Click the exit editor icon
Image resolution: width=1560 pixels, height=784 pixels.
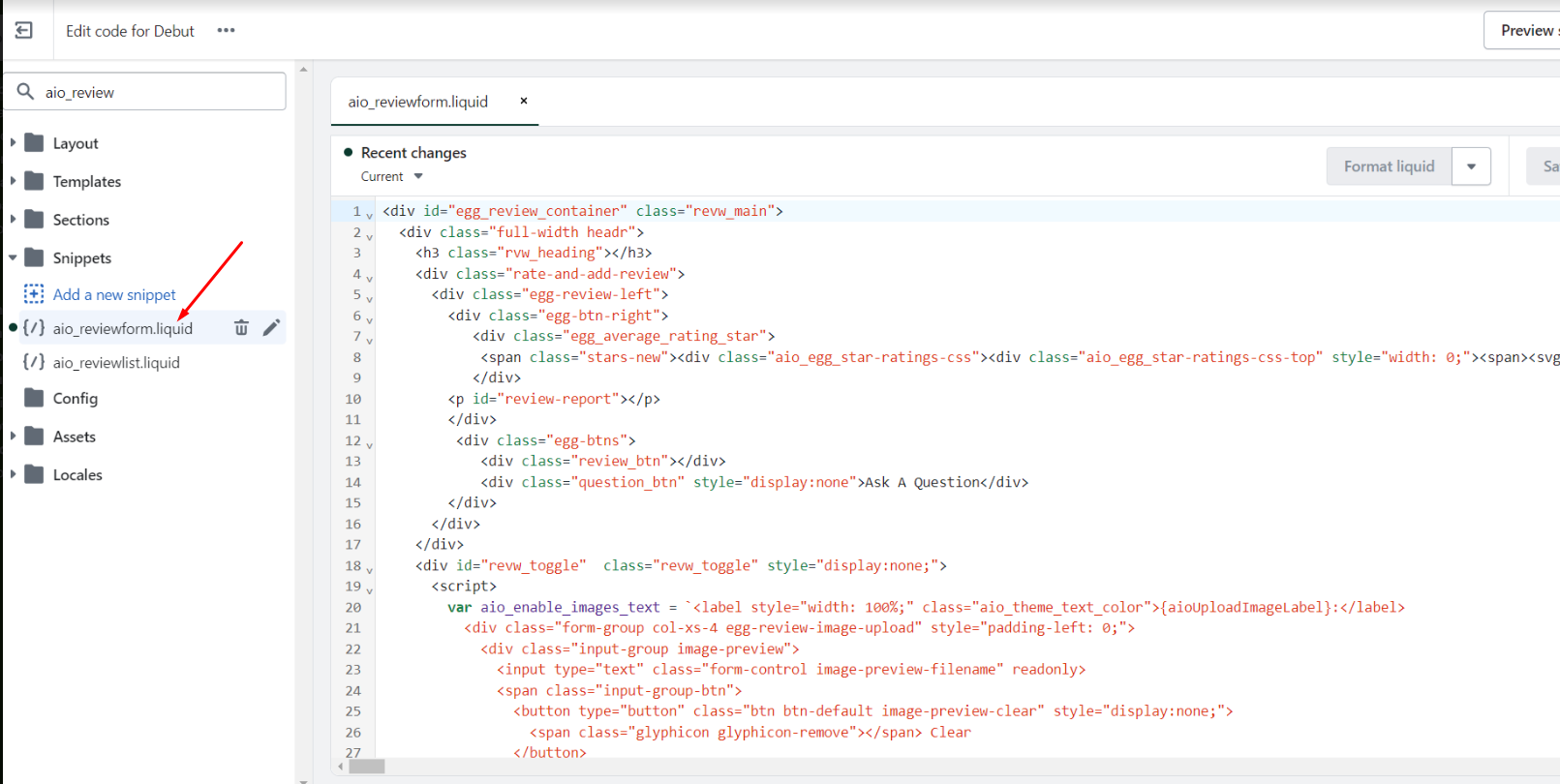point(24,31)
